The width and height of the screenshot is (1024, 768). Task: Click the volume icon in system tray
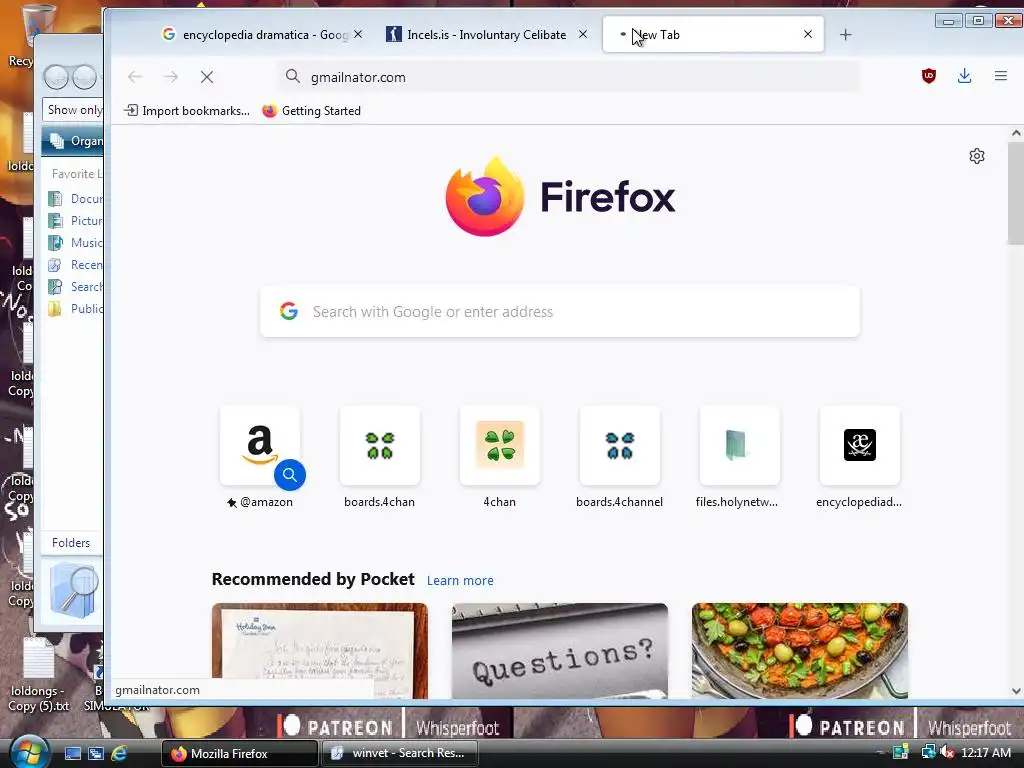click(947, 752)
